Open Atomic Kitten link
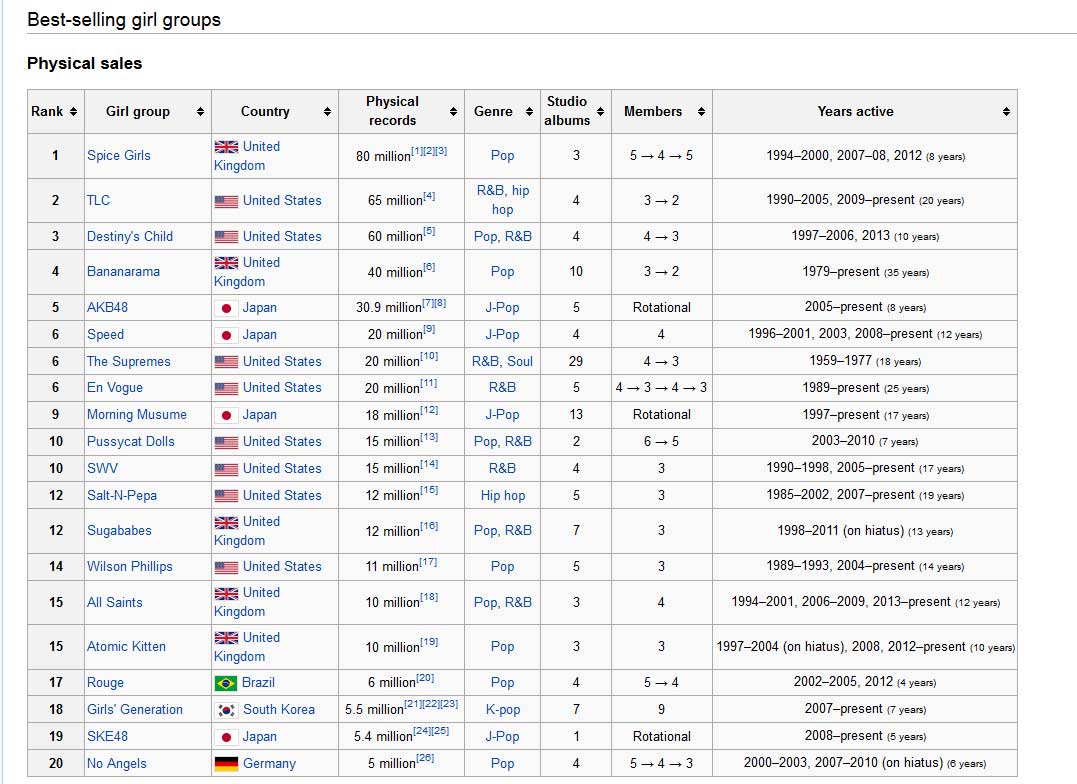 (126, 647)
